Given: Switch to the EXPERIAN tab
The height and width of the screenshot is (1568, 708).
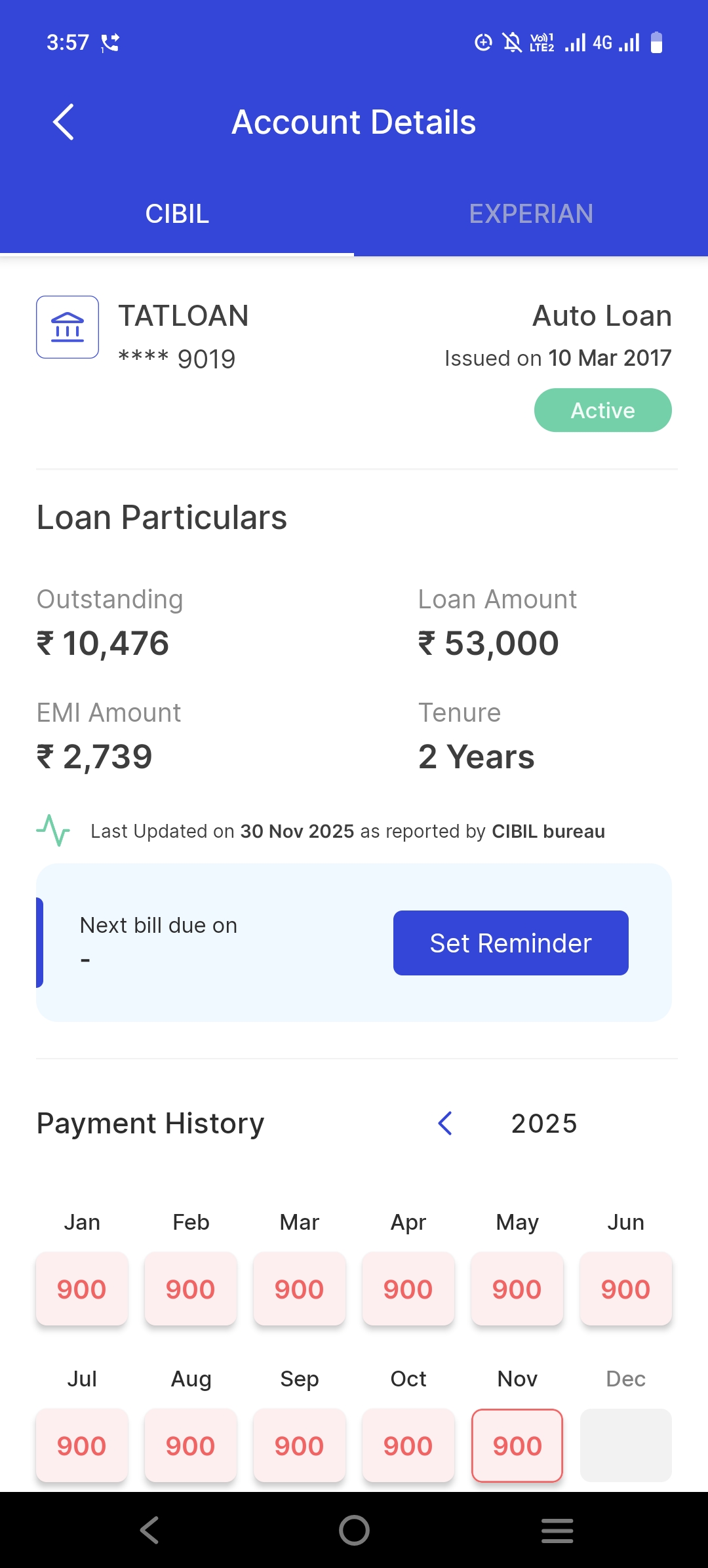Looking at the screenshot, I should point(531,214).
